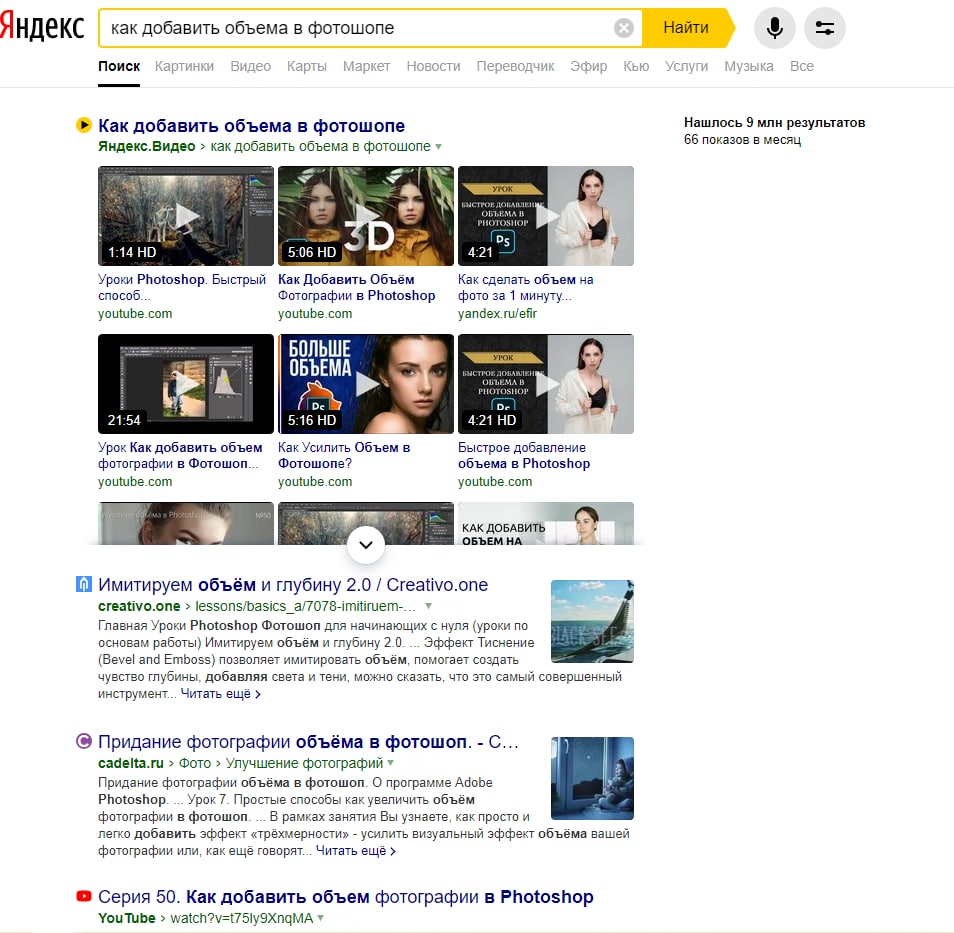
Task: Play the 5:16 HD Больше объема thumbnail
Action: [x=366, y=384]
